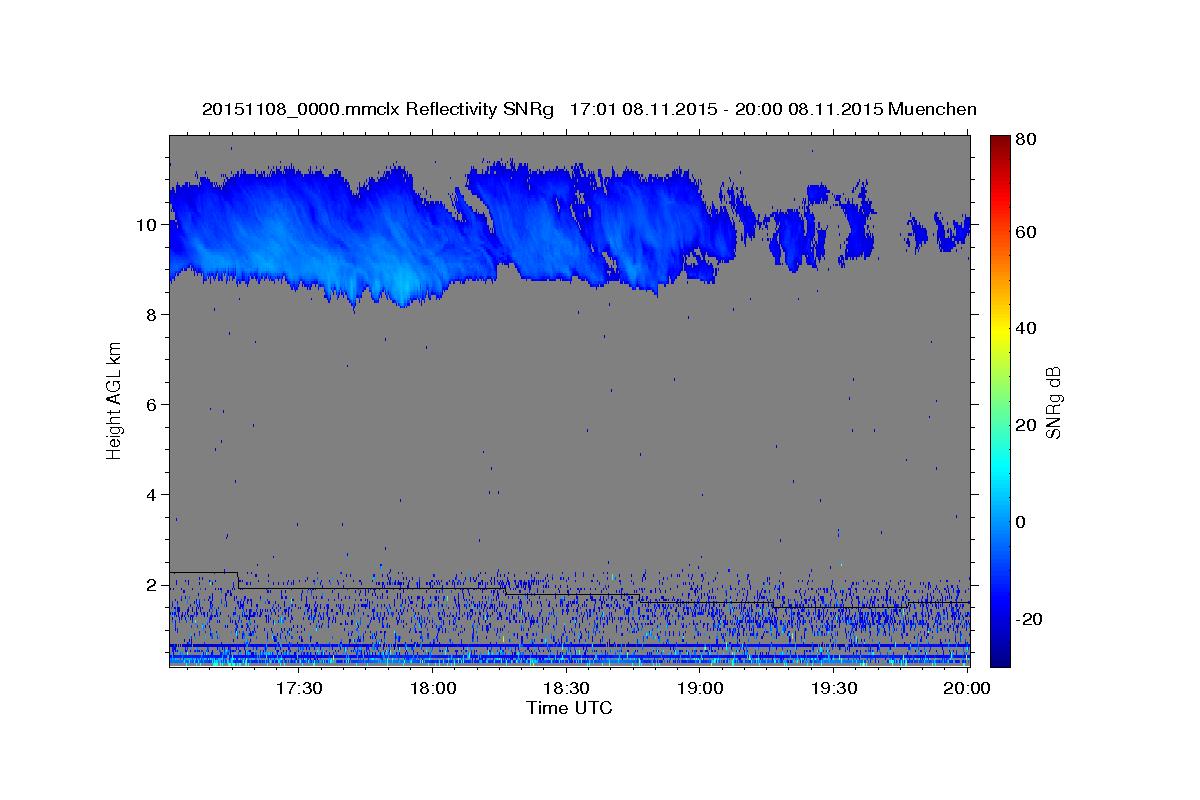Click the 20:00 time tick label
Screen dimensions: 1200x800
click(967, 689)
